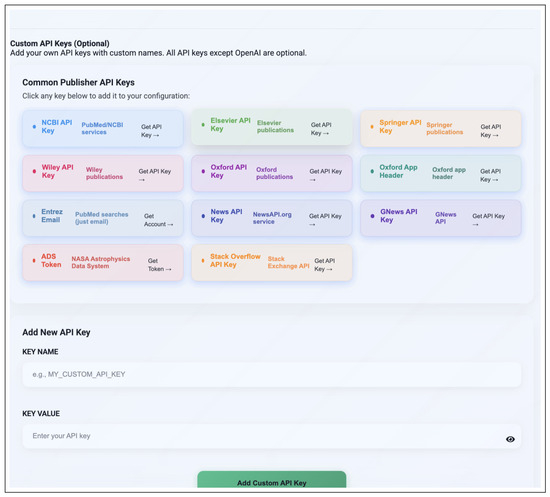Click the 'NASA Astrophysics Data System' text

pyautogui.click(x=101, y=262)
